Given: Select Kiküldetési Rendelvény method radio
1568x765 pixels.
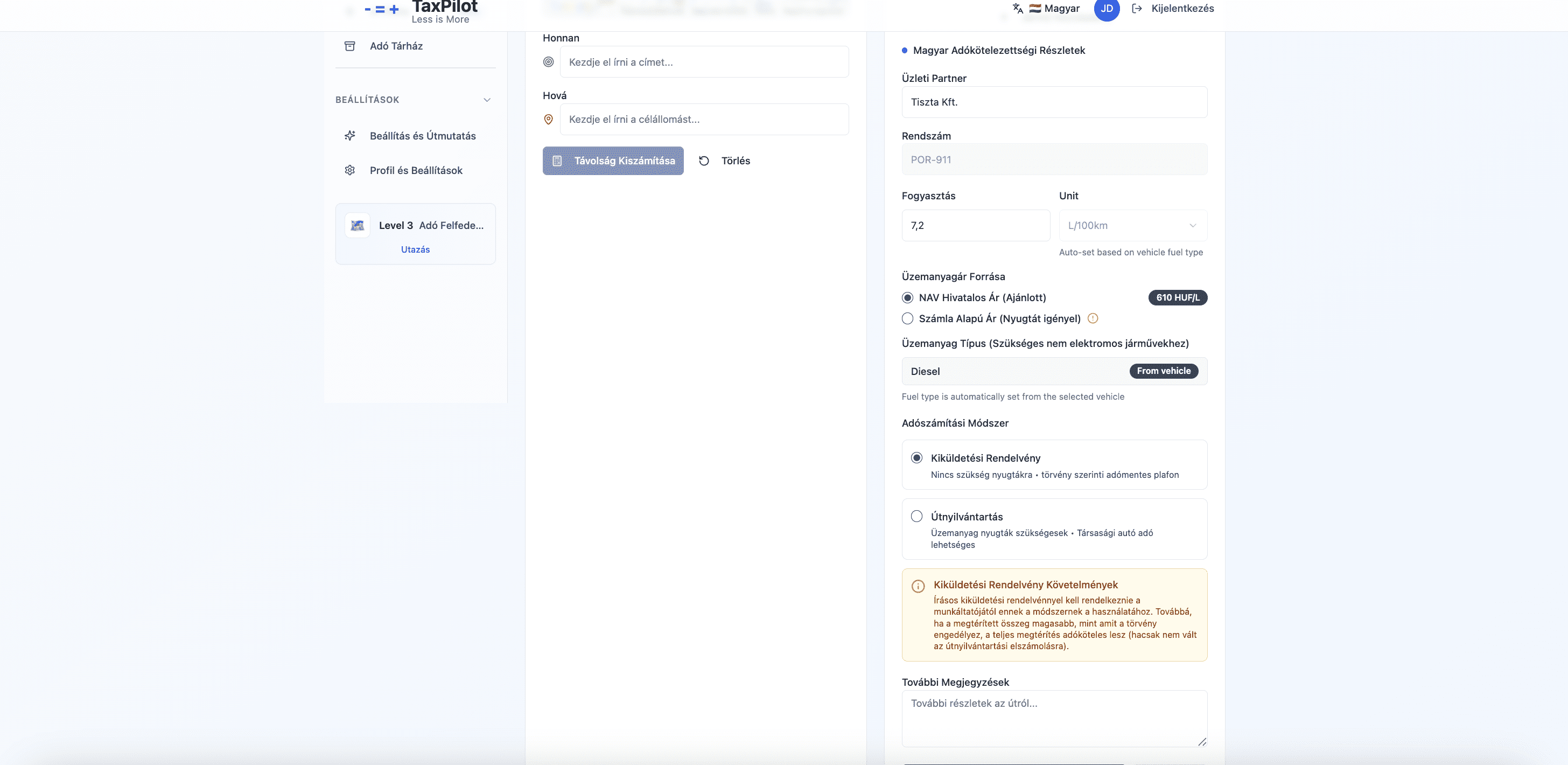Looking at the screenshot, I should (916, 458).
